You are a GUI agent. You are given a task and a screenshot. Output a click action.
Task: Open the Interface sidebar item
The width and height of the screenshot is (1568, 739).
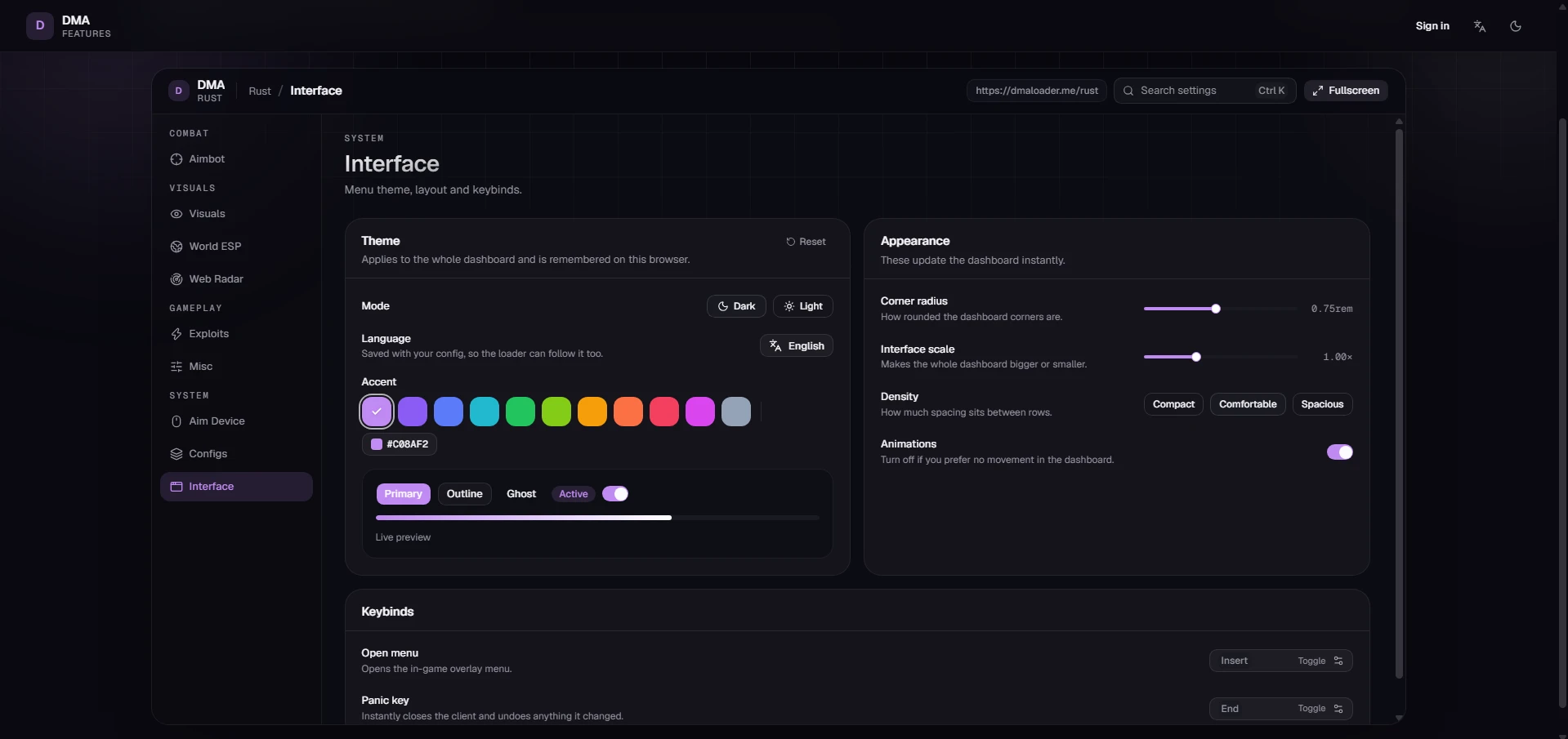(x=236, y=487)
